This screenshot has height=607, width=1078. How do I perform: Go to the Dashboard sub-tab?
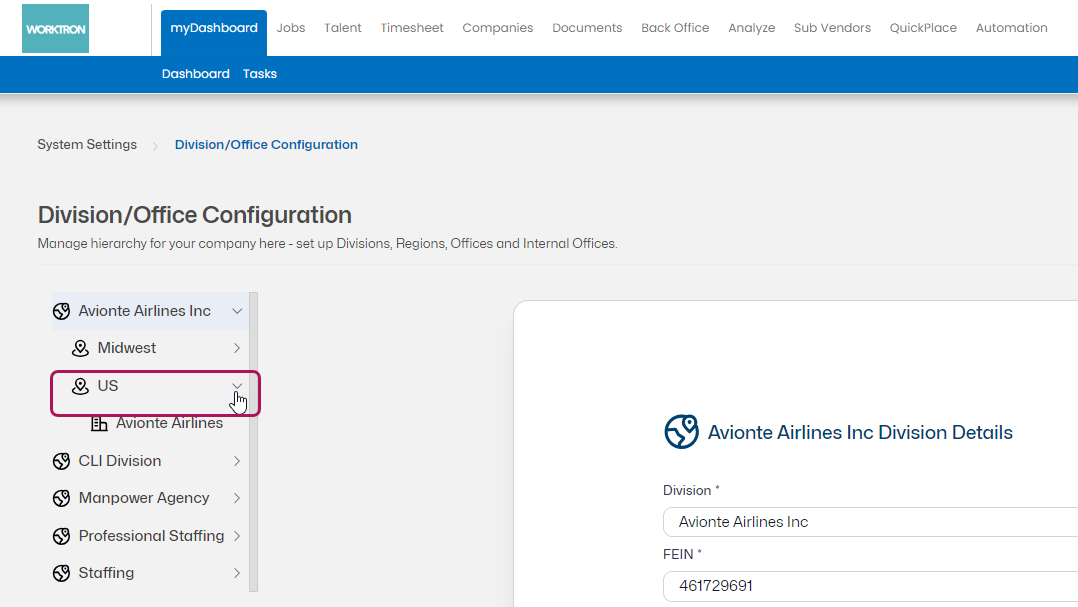coord(195,74)
